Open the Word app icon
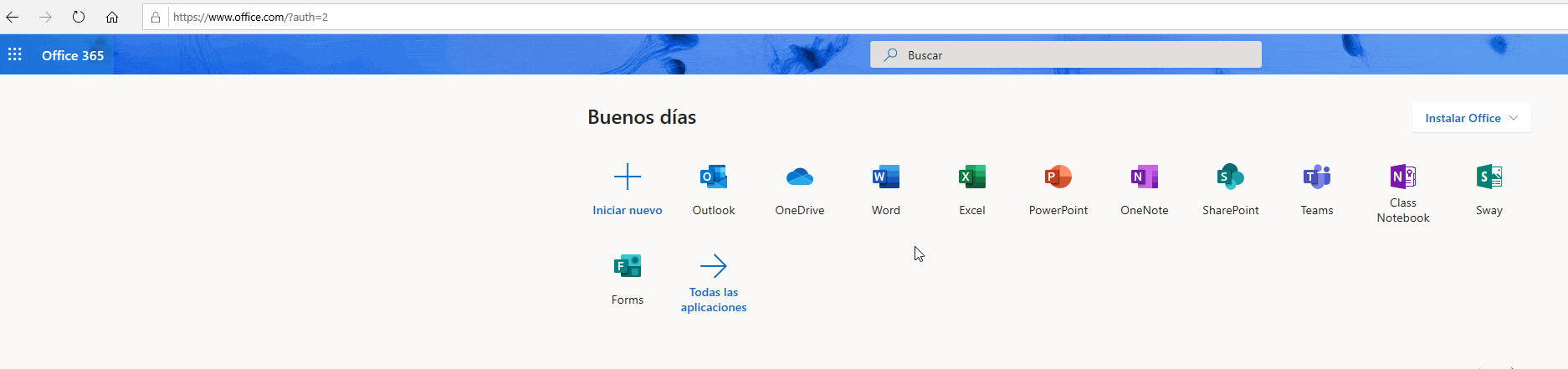 (885, 177)
